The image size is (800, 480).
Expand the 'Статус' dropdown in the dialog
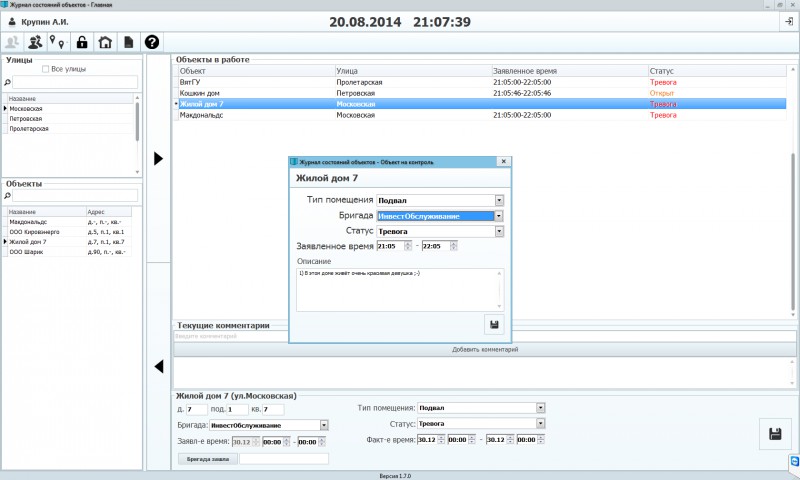tap(499, 231)
